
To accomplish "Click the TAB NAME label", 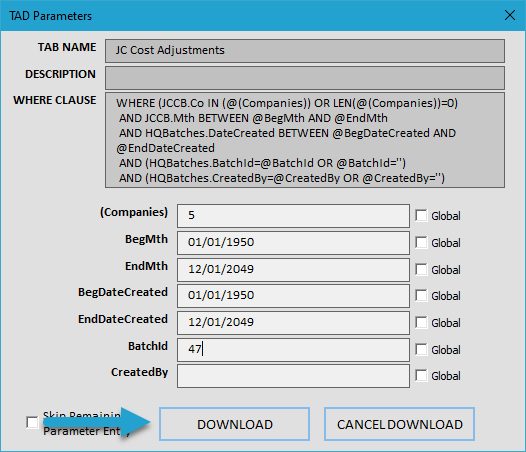I will 67,47.
